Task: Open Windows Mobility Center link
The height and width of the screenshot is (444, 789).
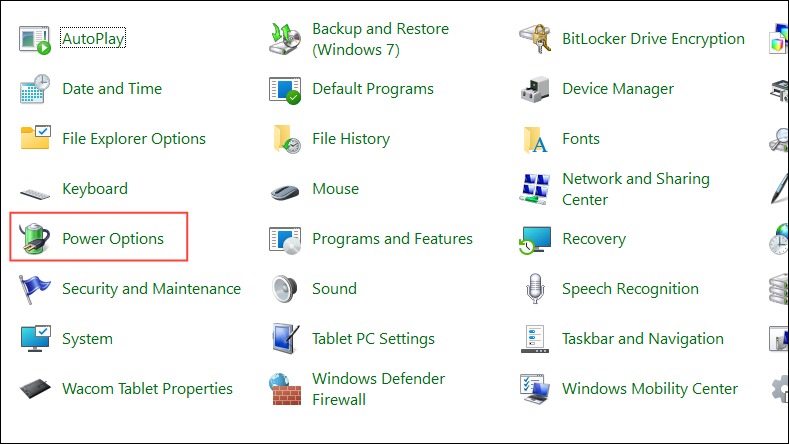Action: pos(650,389)
